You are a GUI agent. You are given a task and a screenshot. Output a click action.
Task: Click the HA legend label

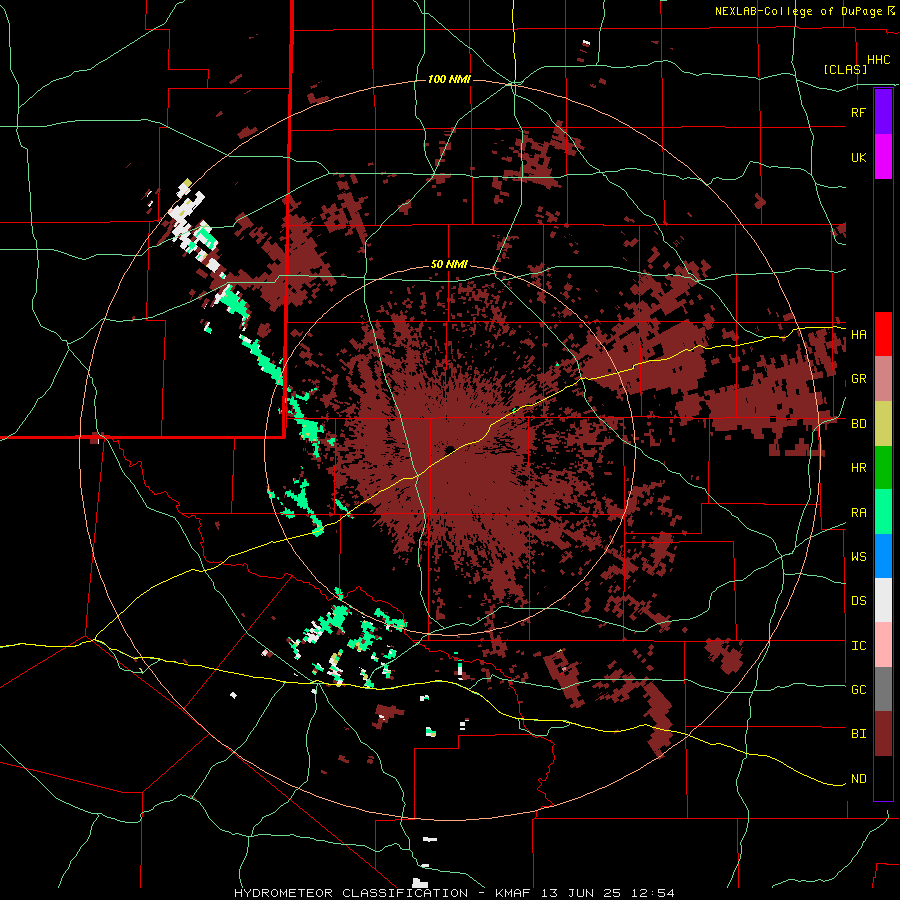coord(858,335)
